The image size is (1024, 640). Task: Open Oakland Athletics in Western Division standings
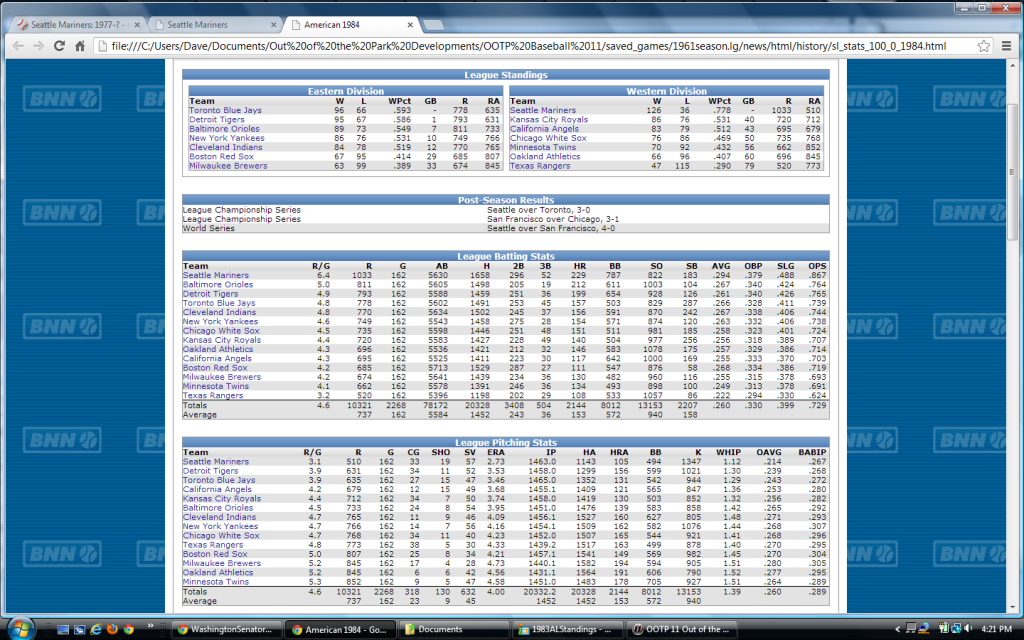click(545, 157)
